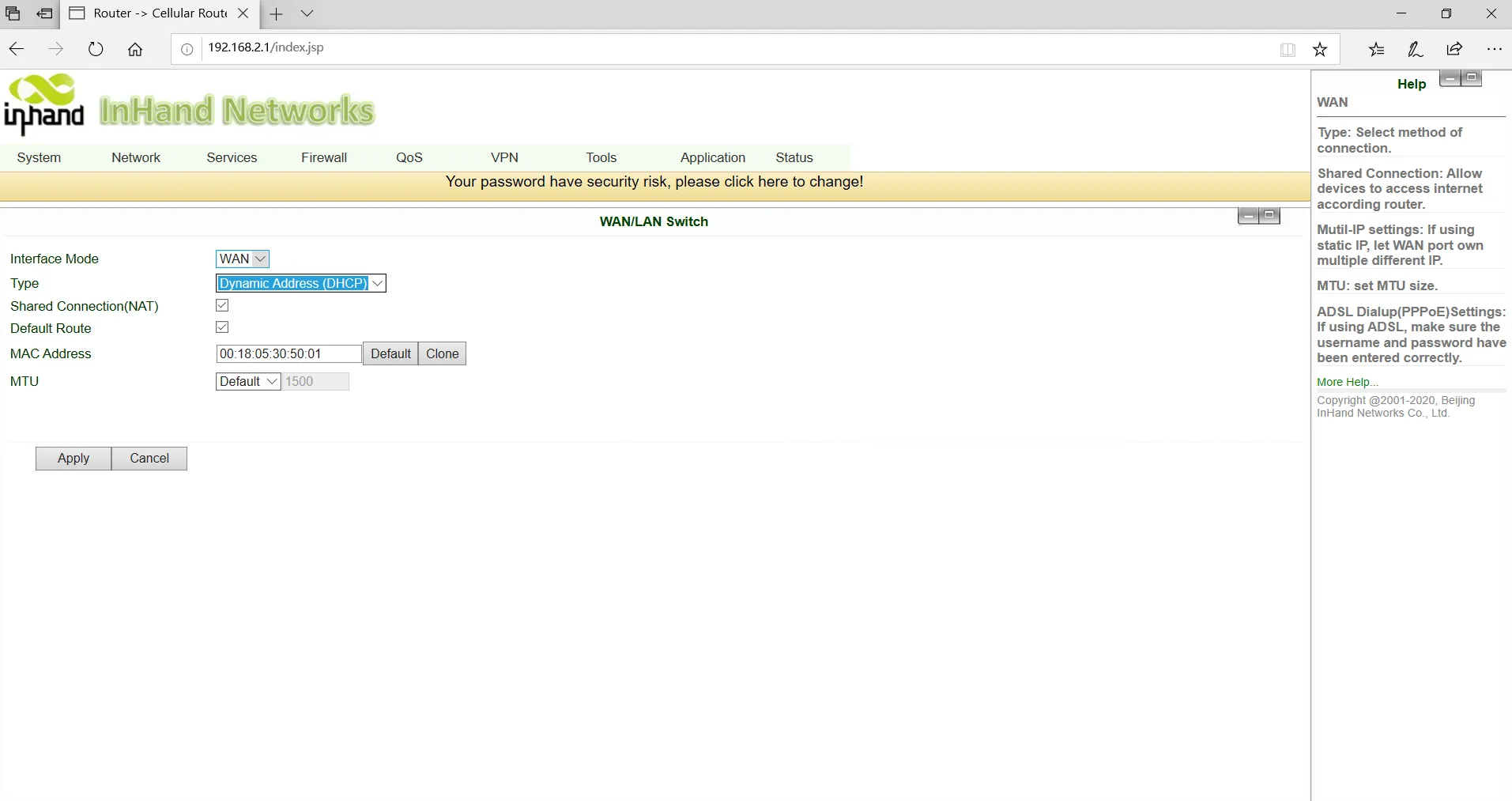
Task: Click the set tabs aside icon
Action: 45,13
